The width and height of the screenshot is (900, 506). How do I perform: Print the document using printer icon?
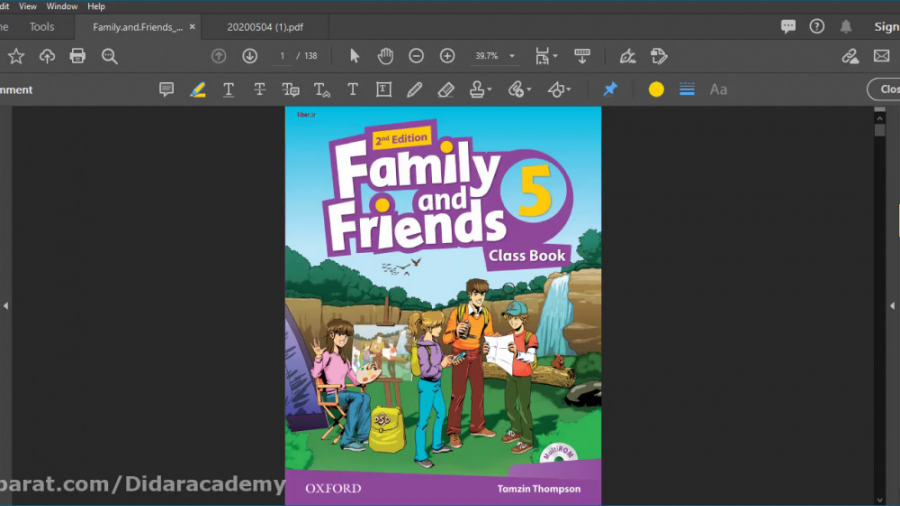(x=77, y=56)
